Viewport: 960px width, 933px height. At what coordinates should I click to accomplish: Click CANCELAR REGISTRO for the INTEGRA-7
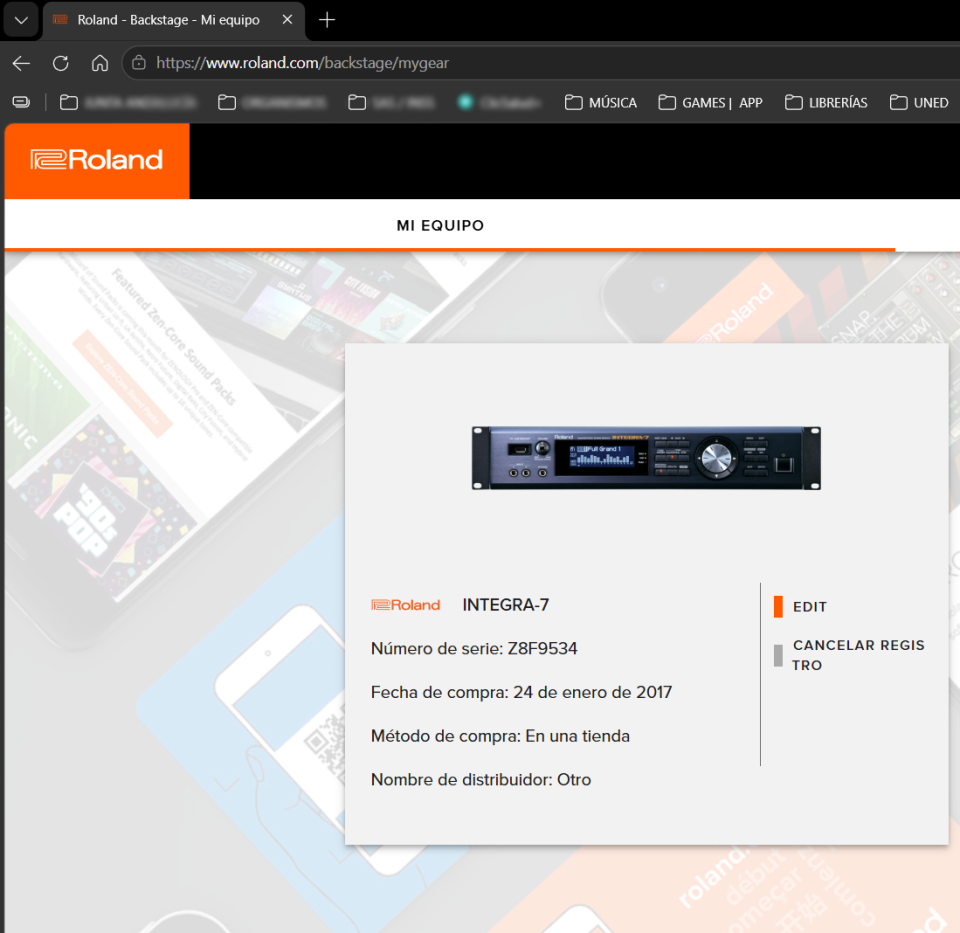(849, 655)
